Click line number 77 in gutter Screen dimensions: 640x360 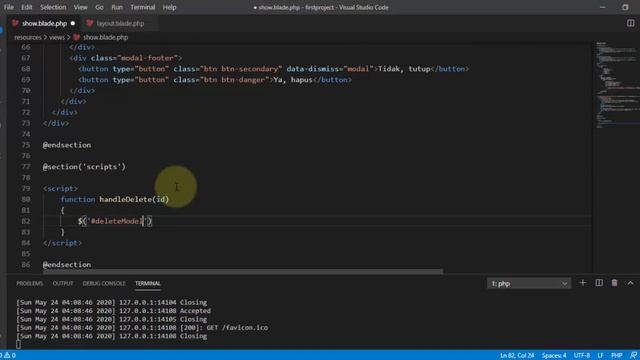[x=26, y=167]
